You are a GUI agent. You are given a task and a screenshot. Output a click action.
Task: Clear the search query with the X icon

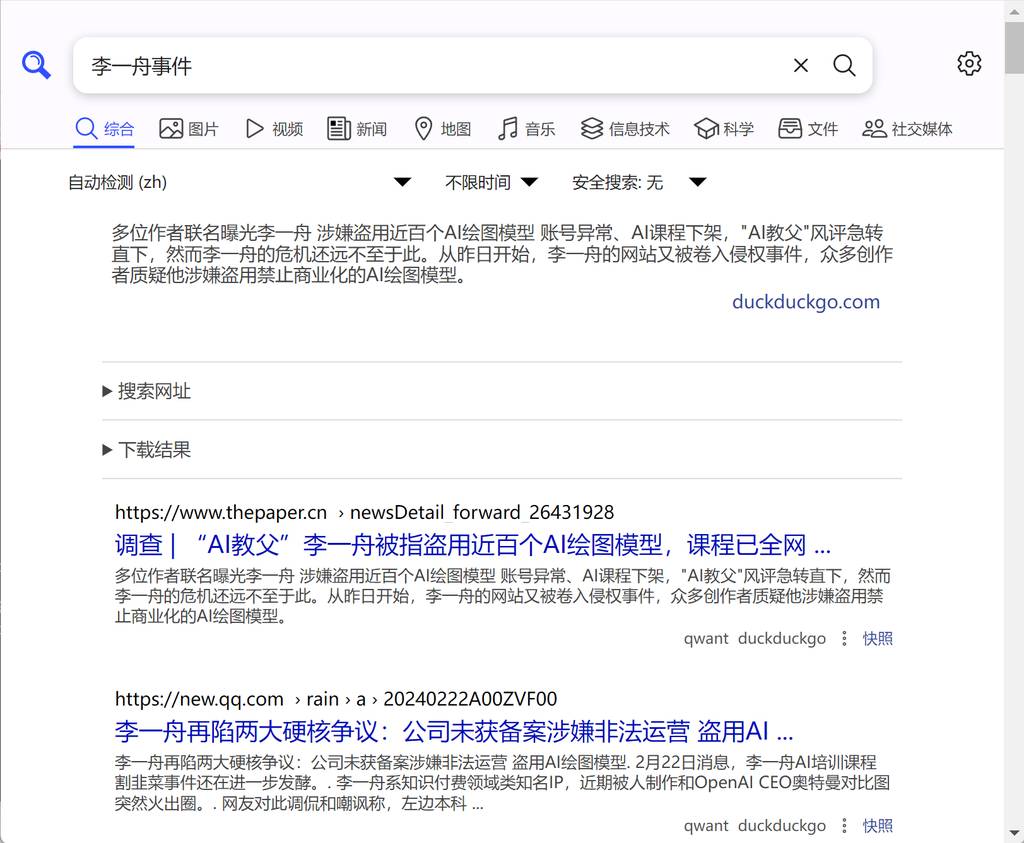[800, 66]
